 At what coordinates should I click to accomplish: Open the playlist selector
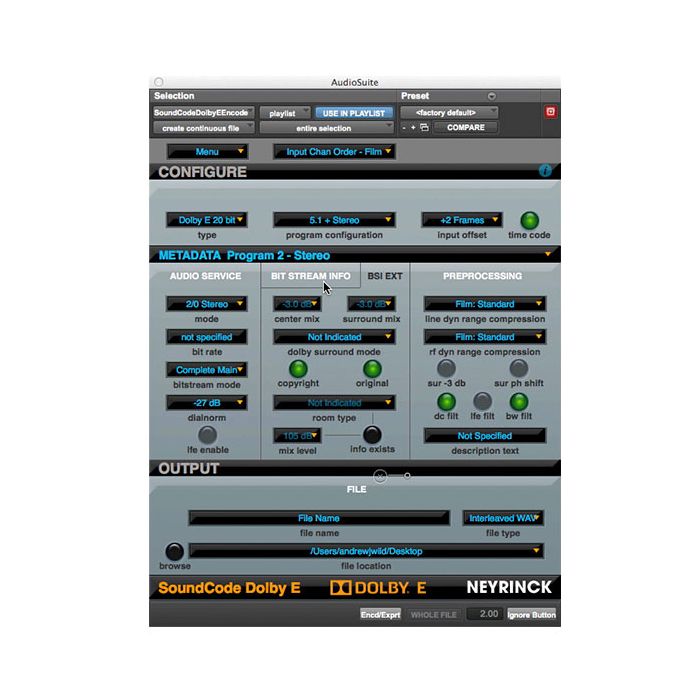coord(284,113)
